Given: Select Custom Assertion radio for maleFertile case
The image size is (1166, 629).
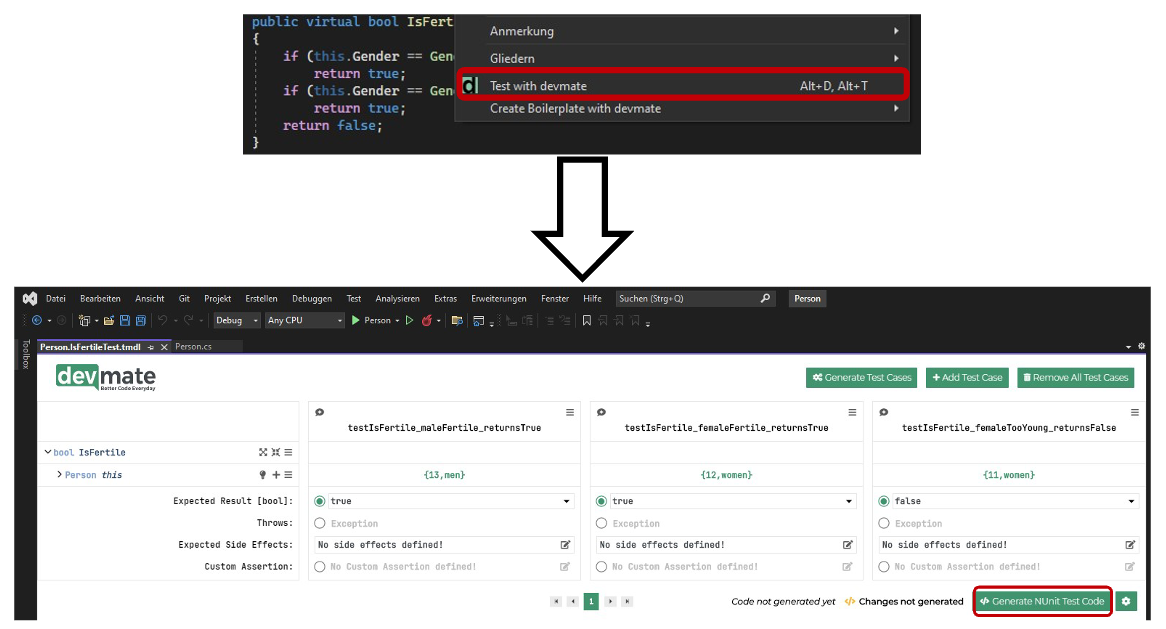Looking at the screenshot, I should (x=320, y=567).
